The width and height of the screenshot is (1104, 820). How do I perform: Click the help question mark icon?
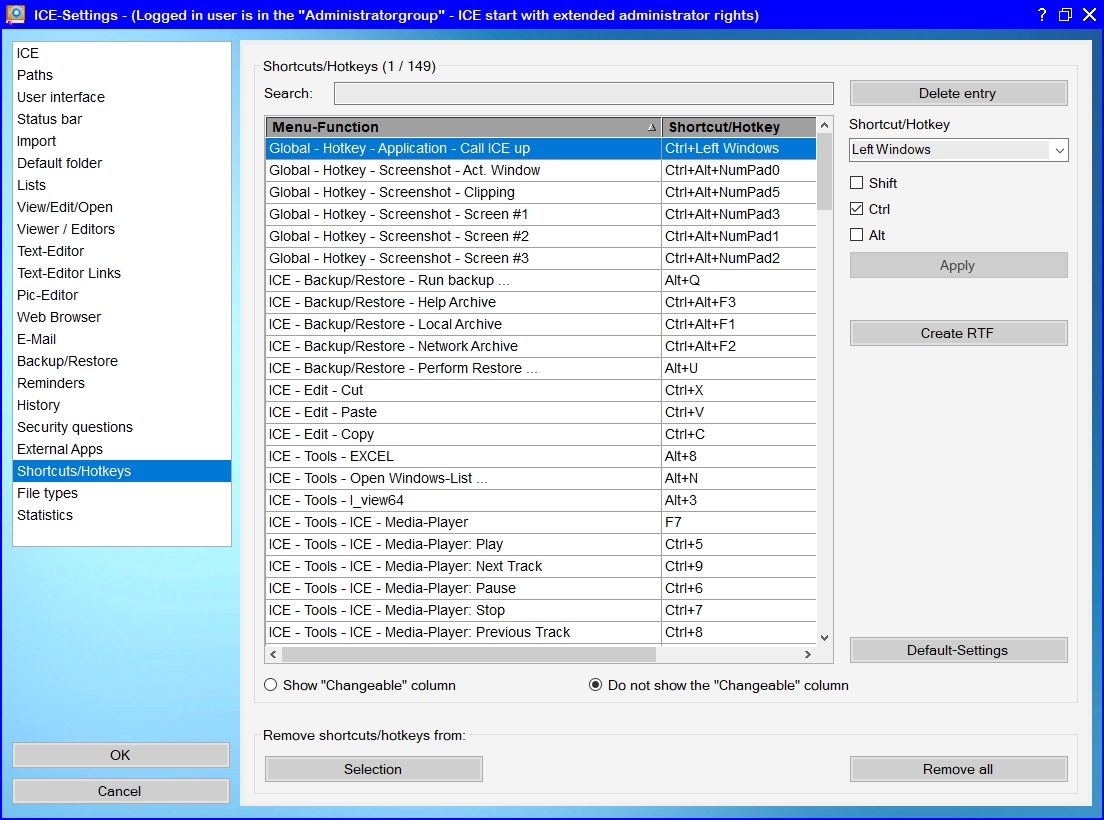coord(1042,15)
